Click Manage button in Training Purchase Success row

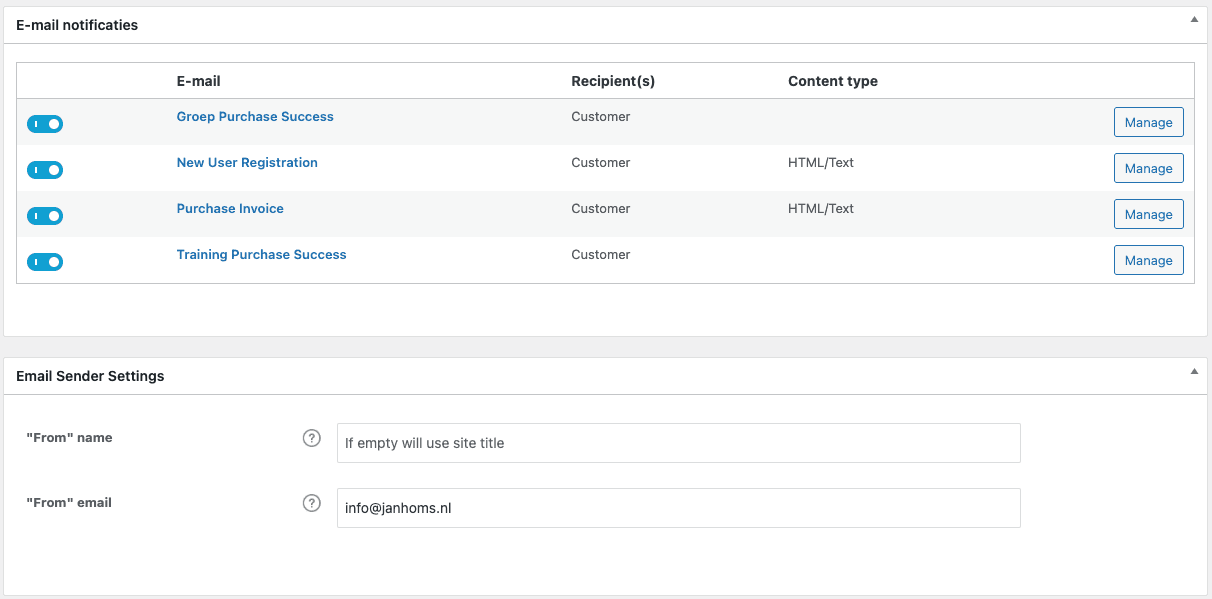point(1148,260)
